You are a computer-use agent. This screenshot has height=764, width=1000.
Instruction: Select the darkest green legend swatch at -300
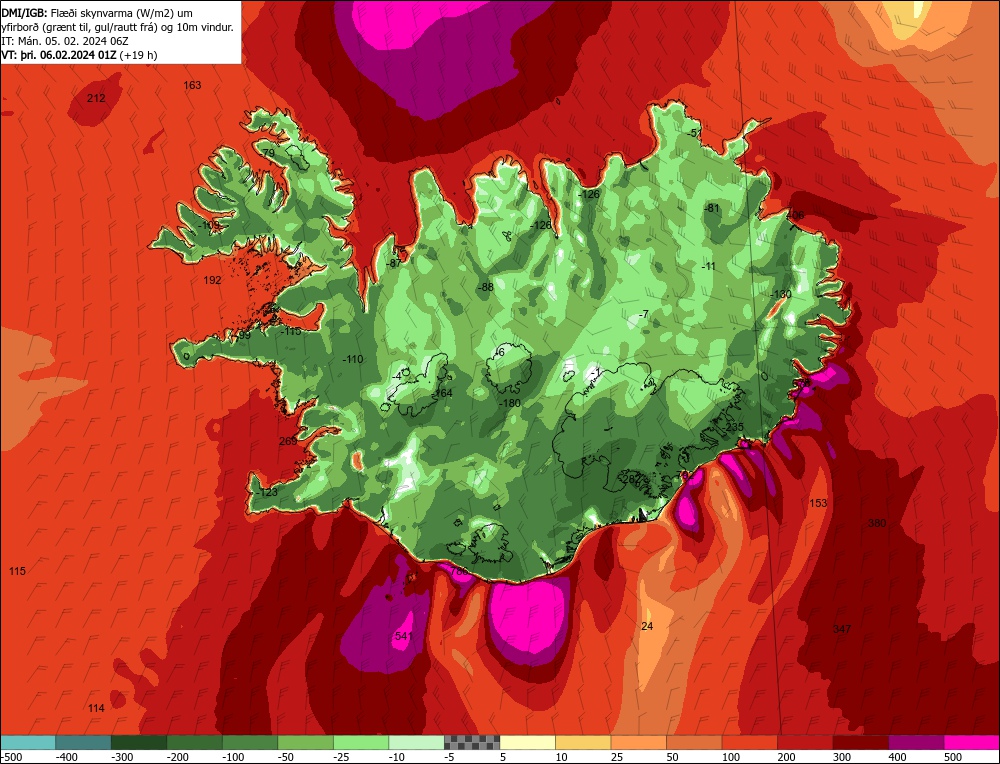(x=139, y=742)
